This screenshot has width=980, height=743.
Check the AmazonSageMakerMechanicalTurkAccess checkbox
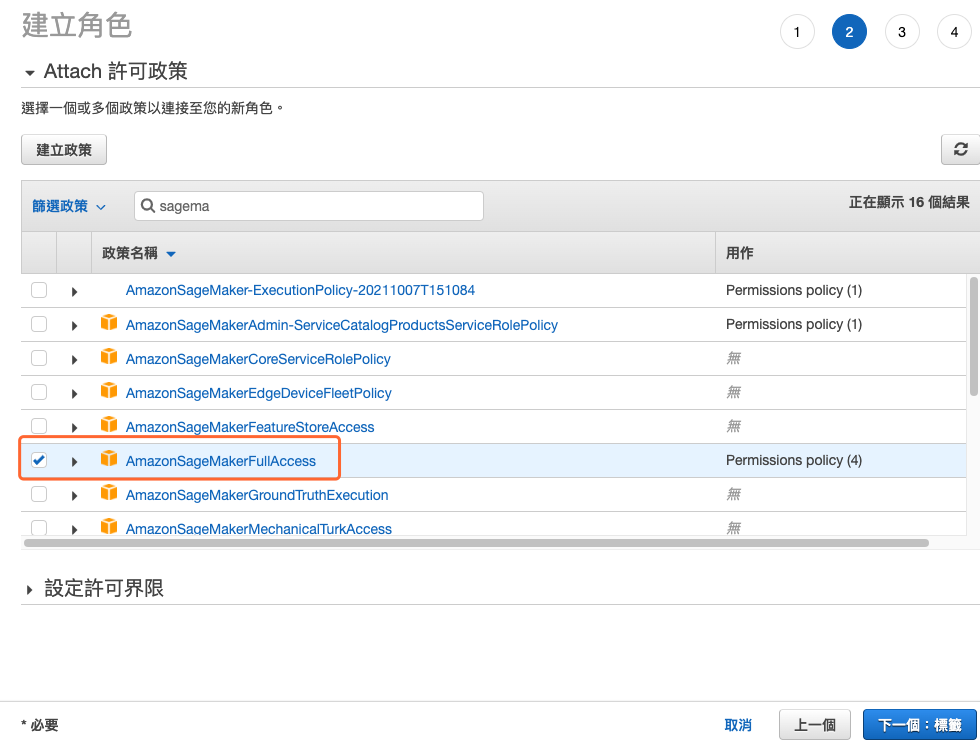click(x=39, y=527)
